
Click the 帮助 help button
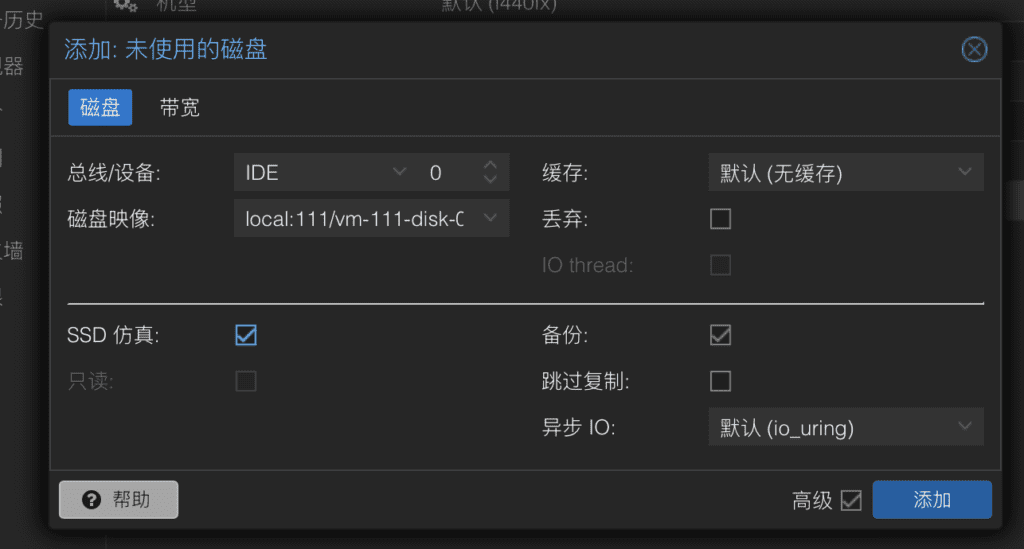point(118,500)
